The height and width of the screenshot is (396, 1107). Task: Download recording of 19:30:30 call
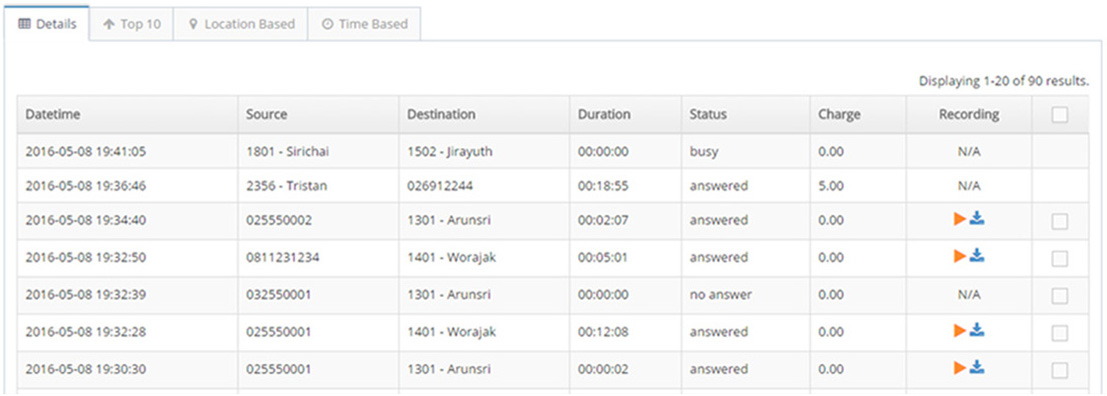coord(977,367)
